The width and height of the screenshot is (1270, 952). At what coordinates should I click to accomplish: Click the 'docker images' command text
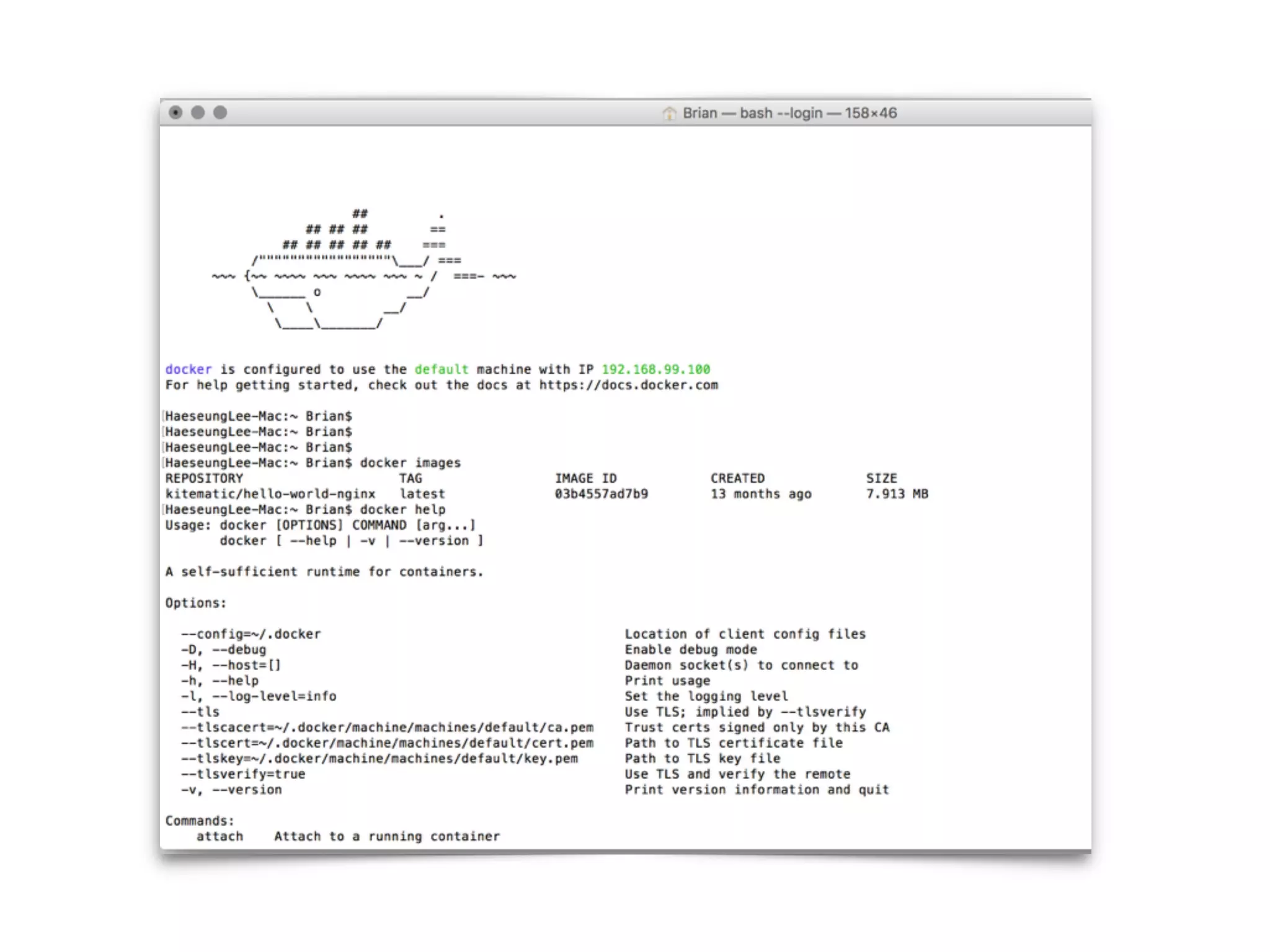pos(410,463)
